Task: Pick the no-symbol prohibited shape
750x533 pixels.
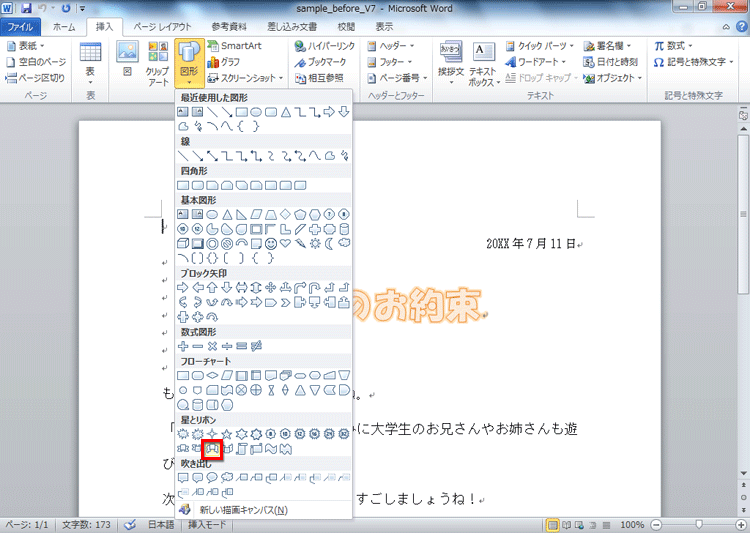Action: [227, 244]
